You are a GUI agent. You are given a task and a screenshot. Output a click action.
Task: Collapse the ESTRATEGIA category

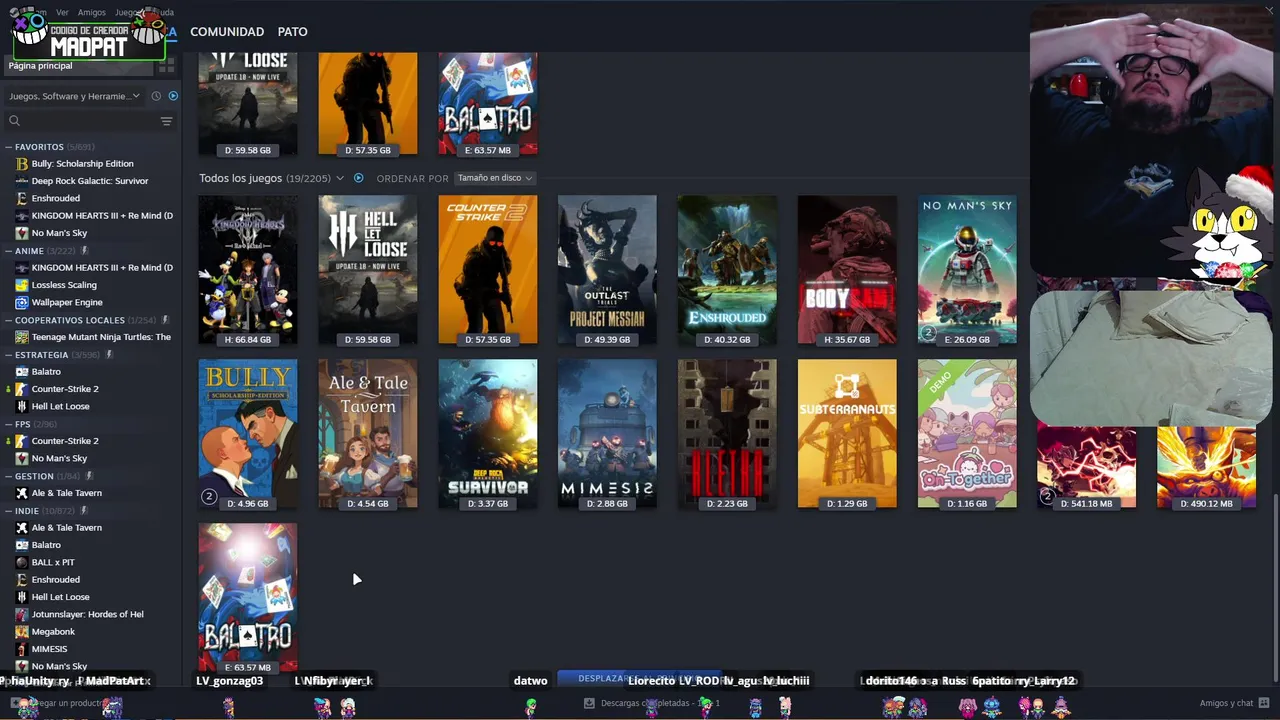(x=8, y=355)
